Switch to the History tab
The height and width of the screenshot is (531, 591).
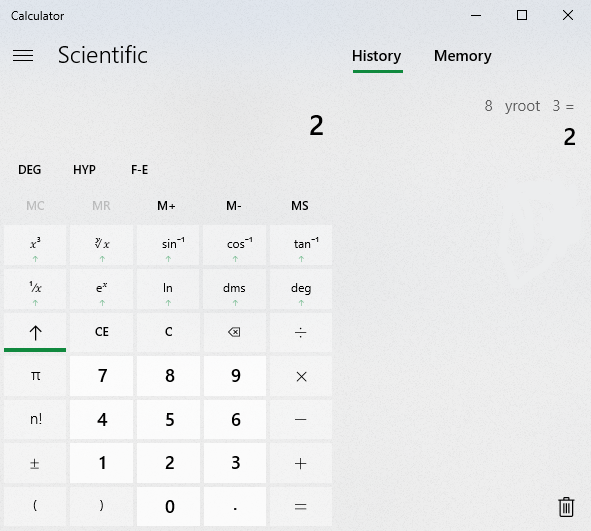377,56
